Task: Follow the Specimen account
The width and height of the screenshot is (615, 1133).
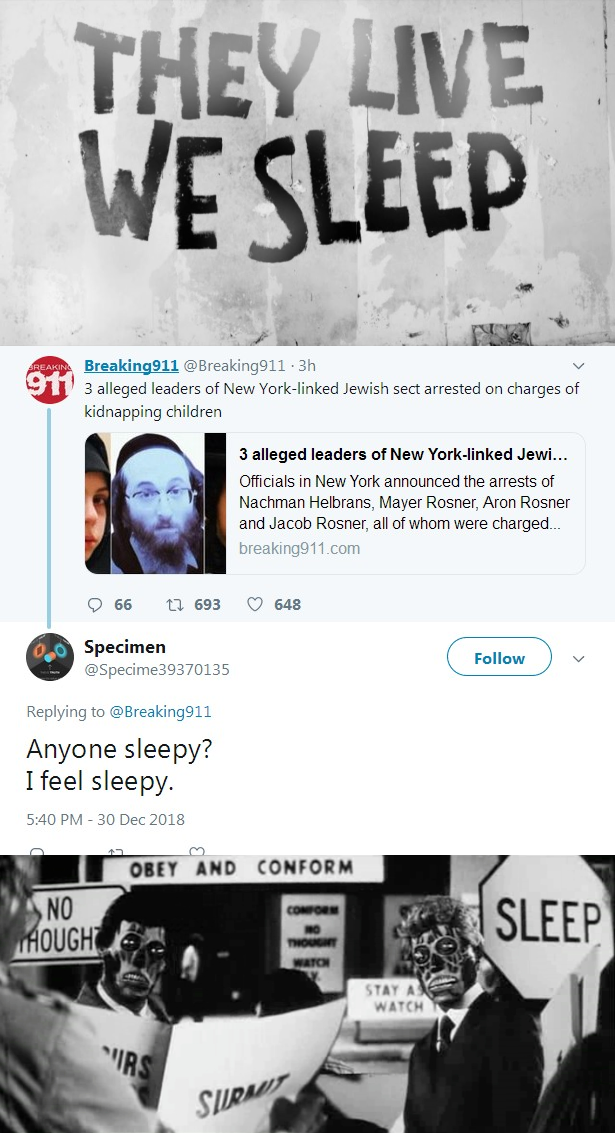Action: click(499, 657)
